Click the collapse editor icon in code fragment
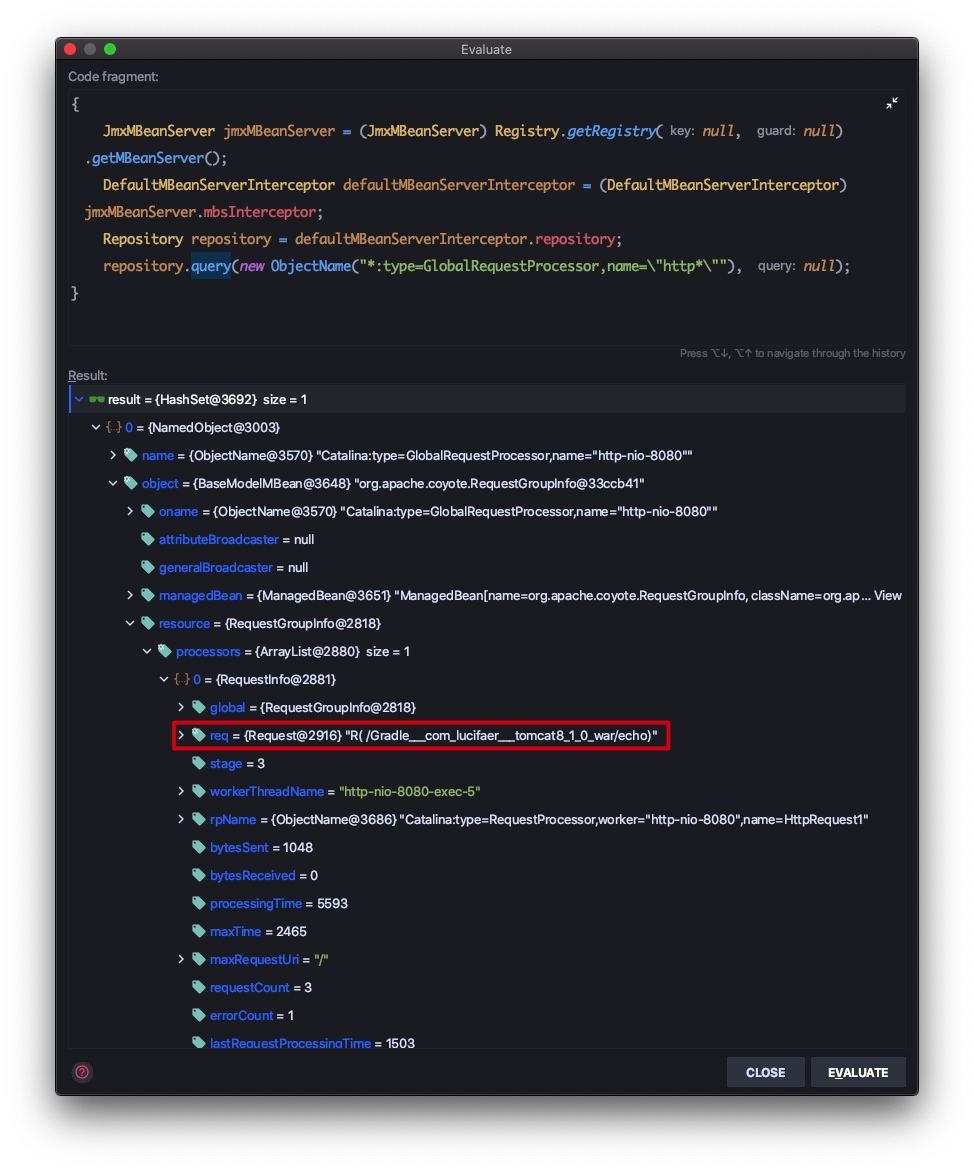 point(892,104)
